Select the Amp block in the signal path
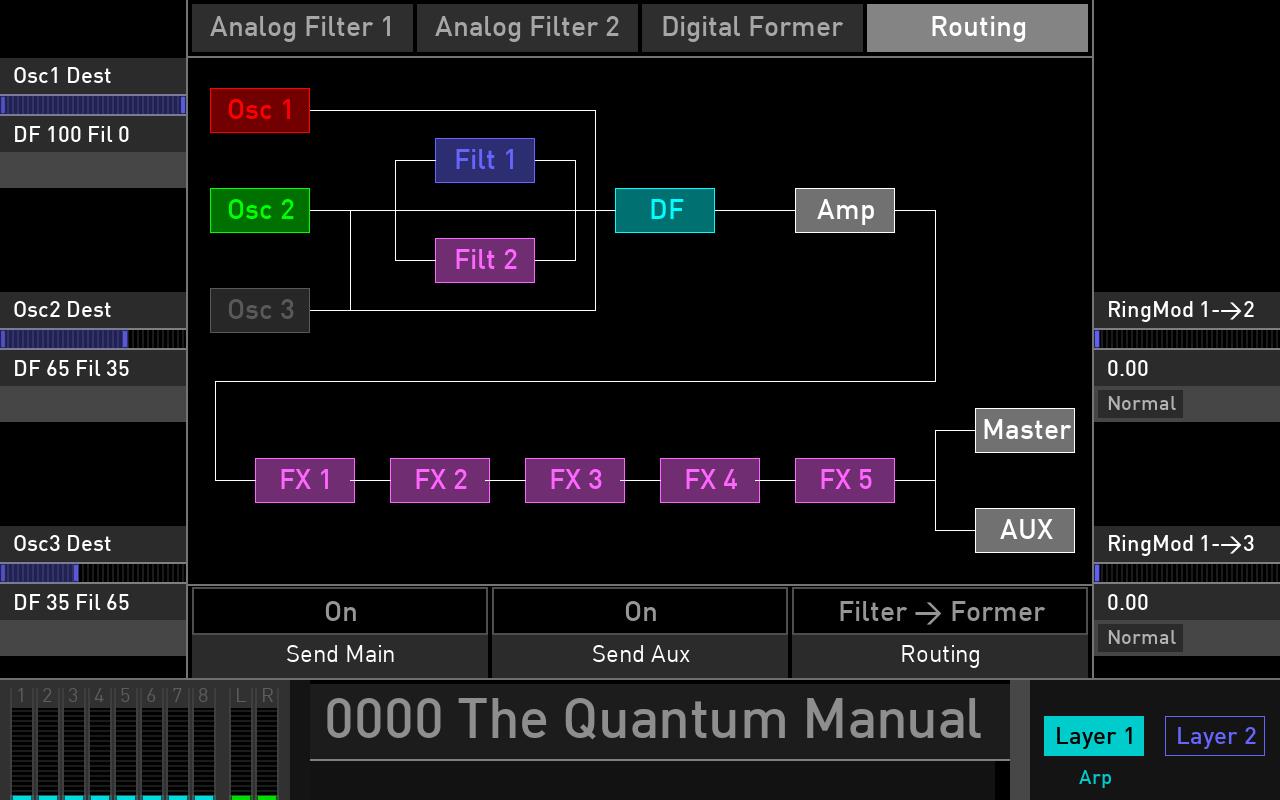This screenshot has height=800, width=1280. click(x=844, y=210)
